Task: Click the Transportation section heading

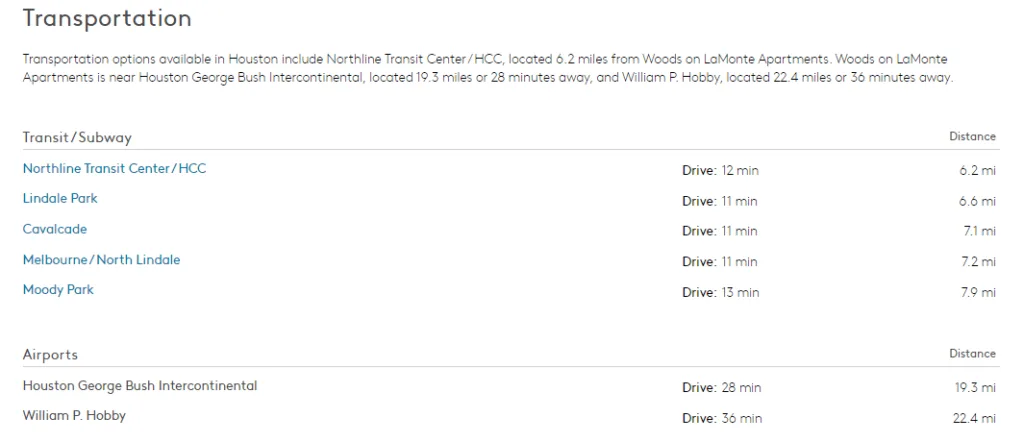Action: tap(106, 19)
